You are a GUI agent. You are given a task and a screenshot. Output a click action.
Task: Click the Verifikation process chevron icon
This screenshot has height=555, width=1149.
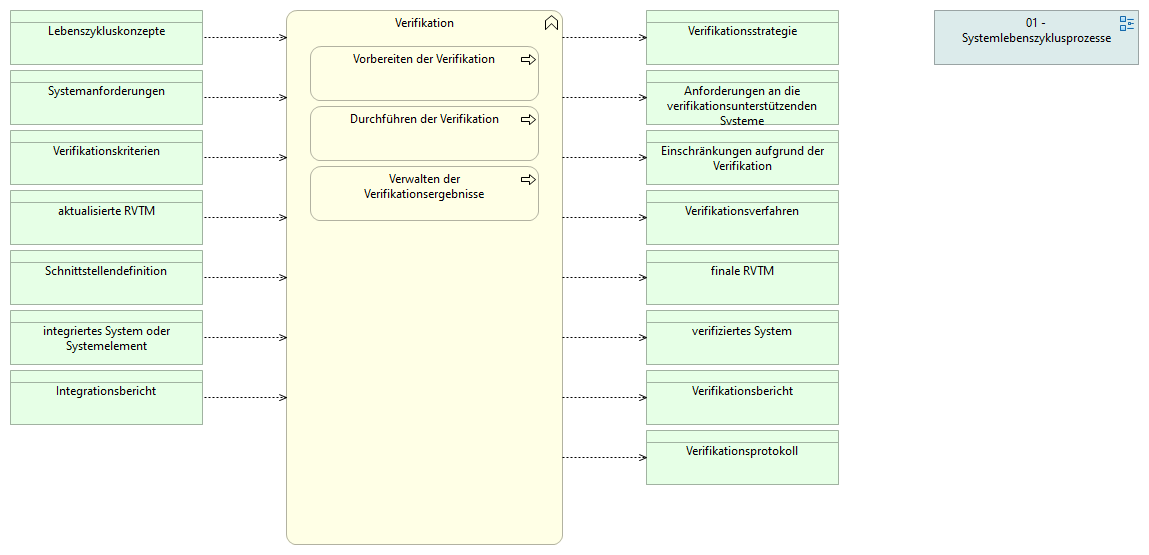[x=551, y=23]
